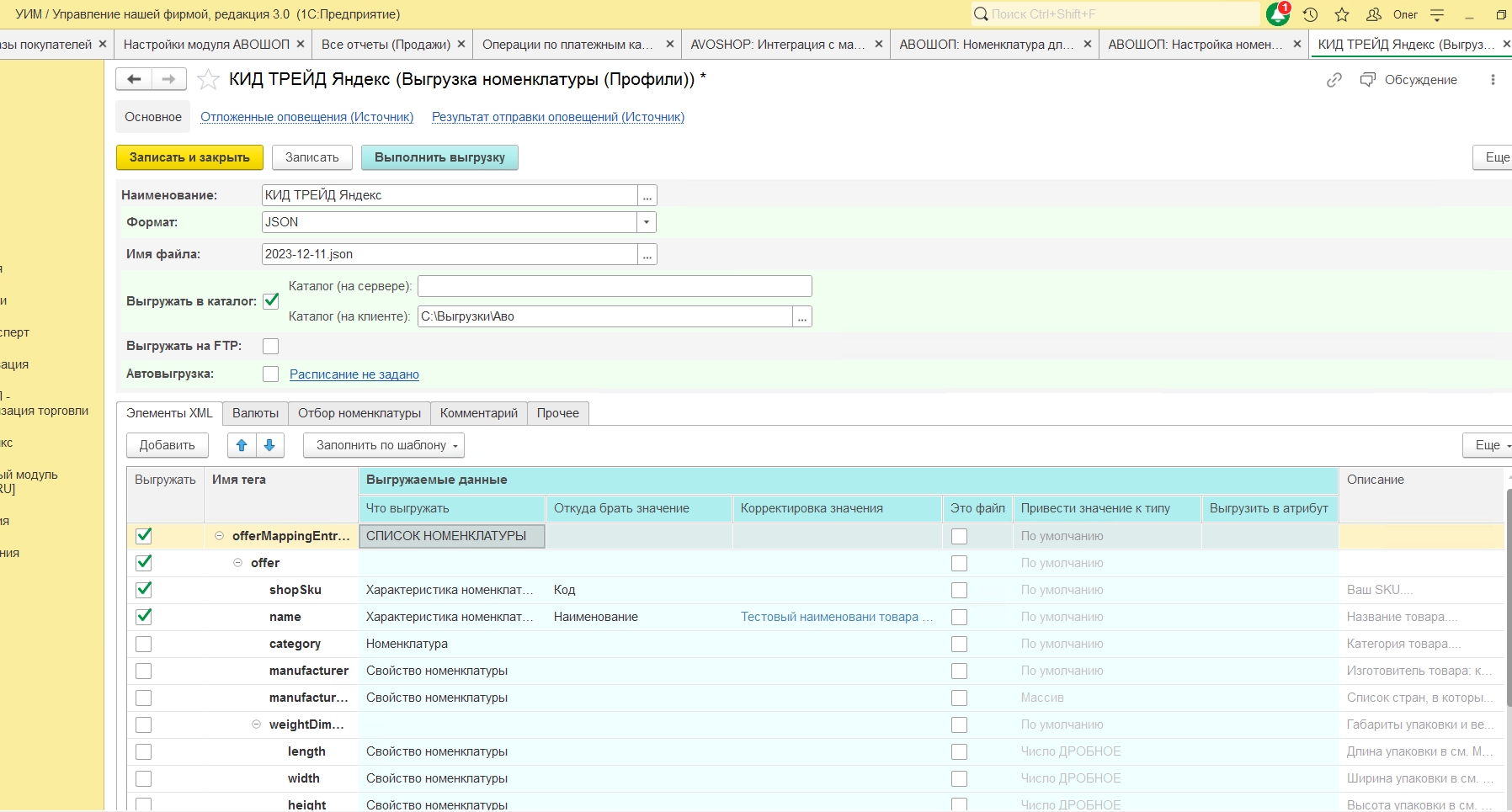Image resolution: width=1512 pixels, height=812 pixels.
Task: Click the back navigation arrow
Action: point(134,79)
